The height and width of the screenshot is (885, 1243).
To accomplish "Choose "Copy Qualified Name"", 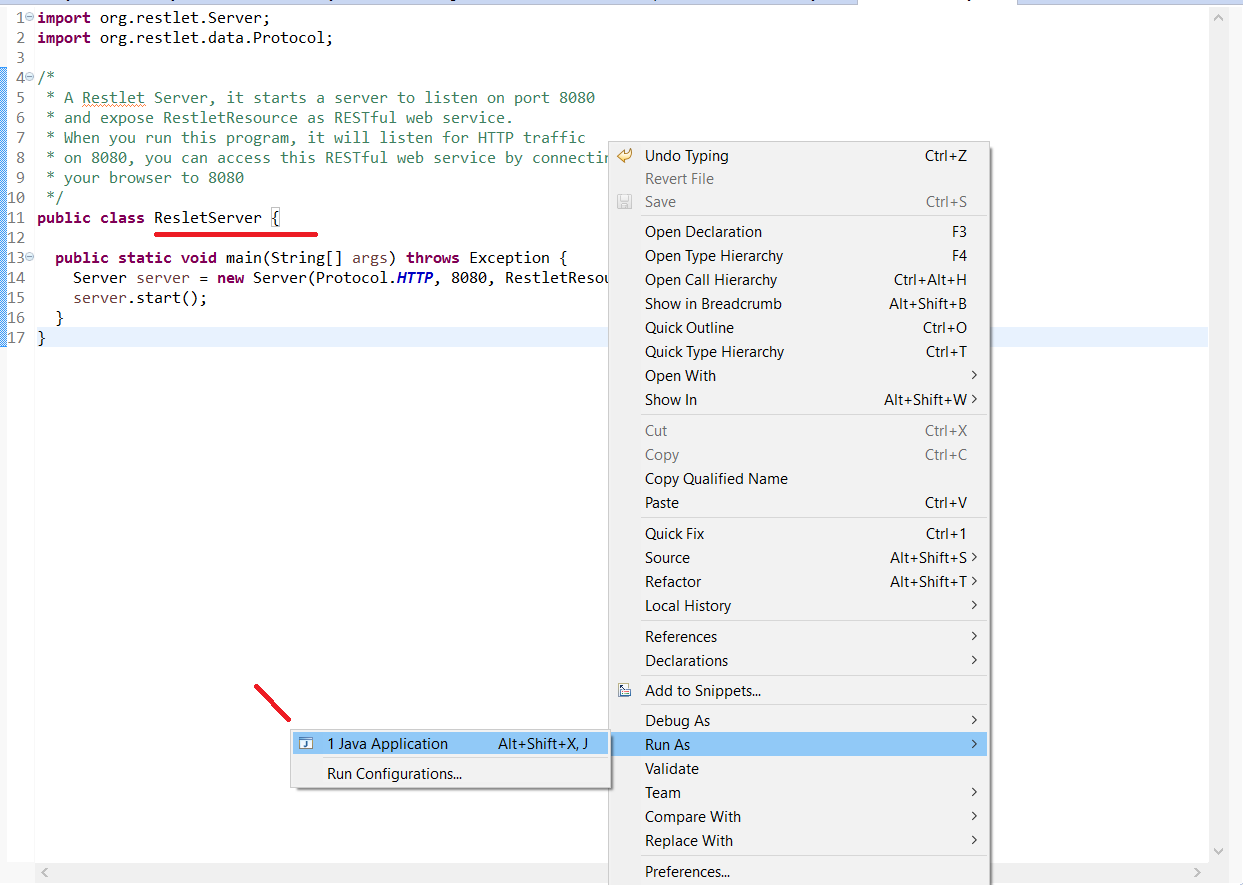I will pyautogui.click(x=716, y=478).
